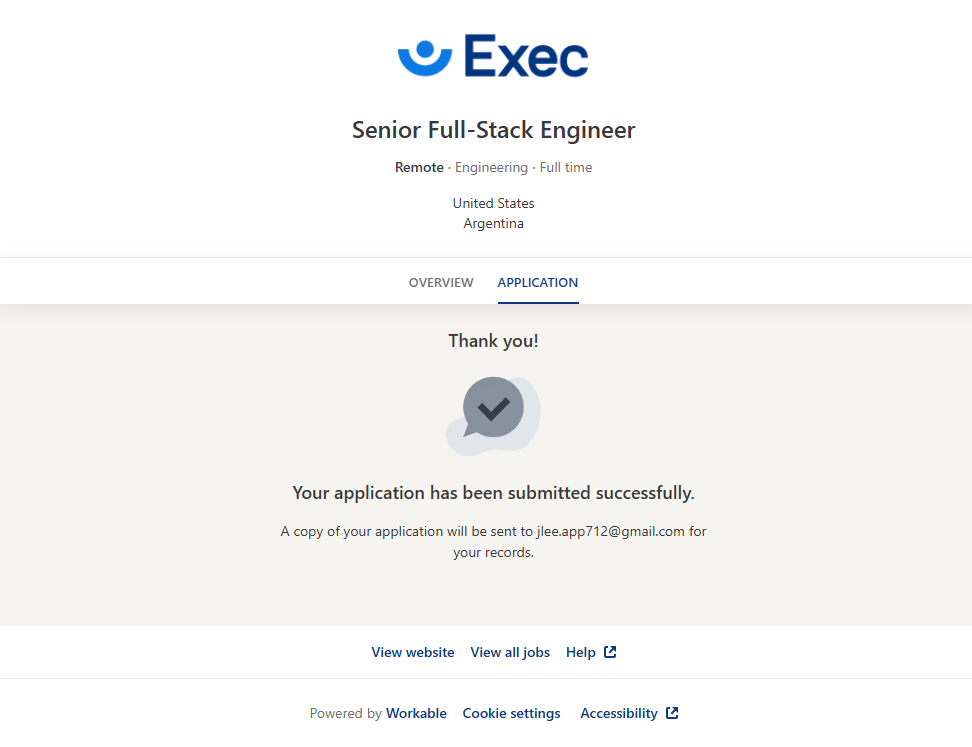972x747 pixels.
Task: Select the Application tab
Action: point(538,283)
